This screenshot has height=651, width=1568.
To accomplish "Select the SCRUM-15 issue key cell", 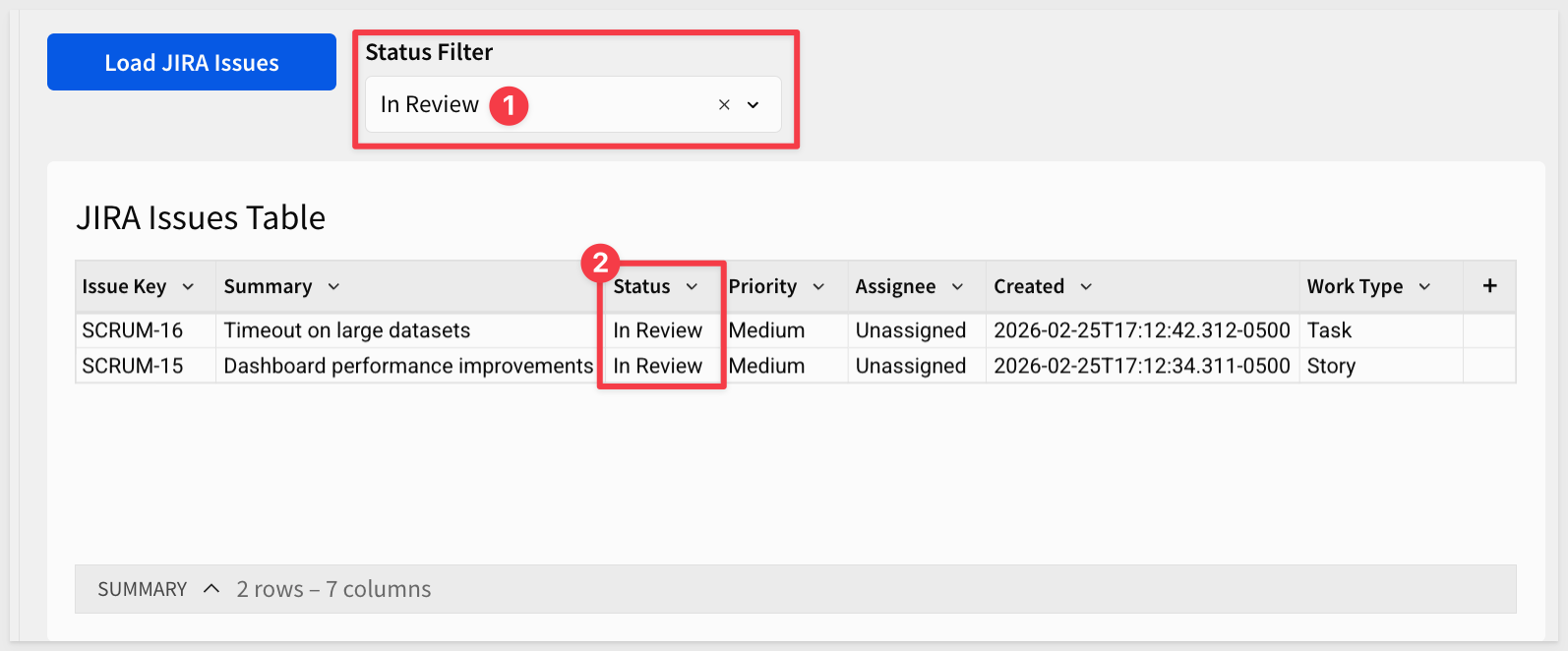I will [133, 366].
